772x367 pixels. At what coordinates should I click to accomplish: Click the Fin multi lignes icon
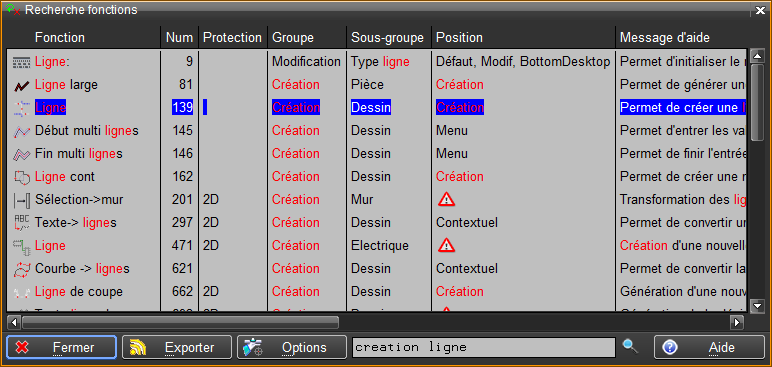tap(21, 154)
